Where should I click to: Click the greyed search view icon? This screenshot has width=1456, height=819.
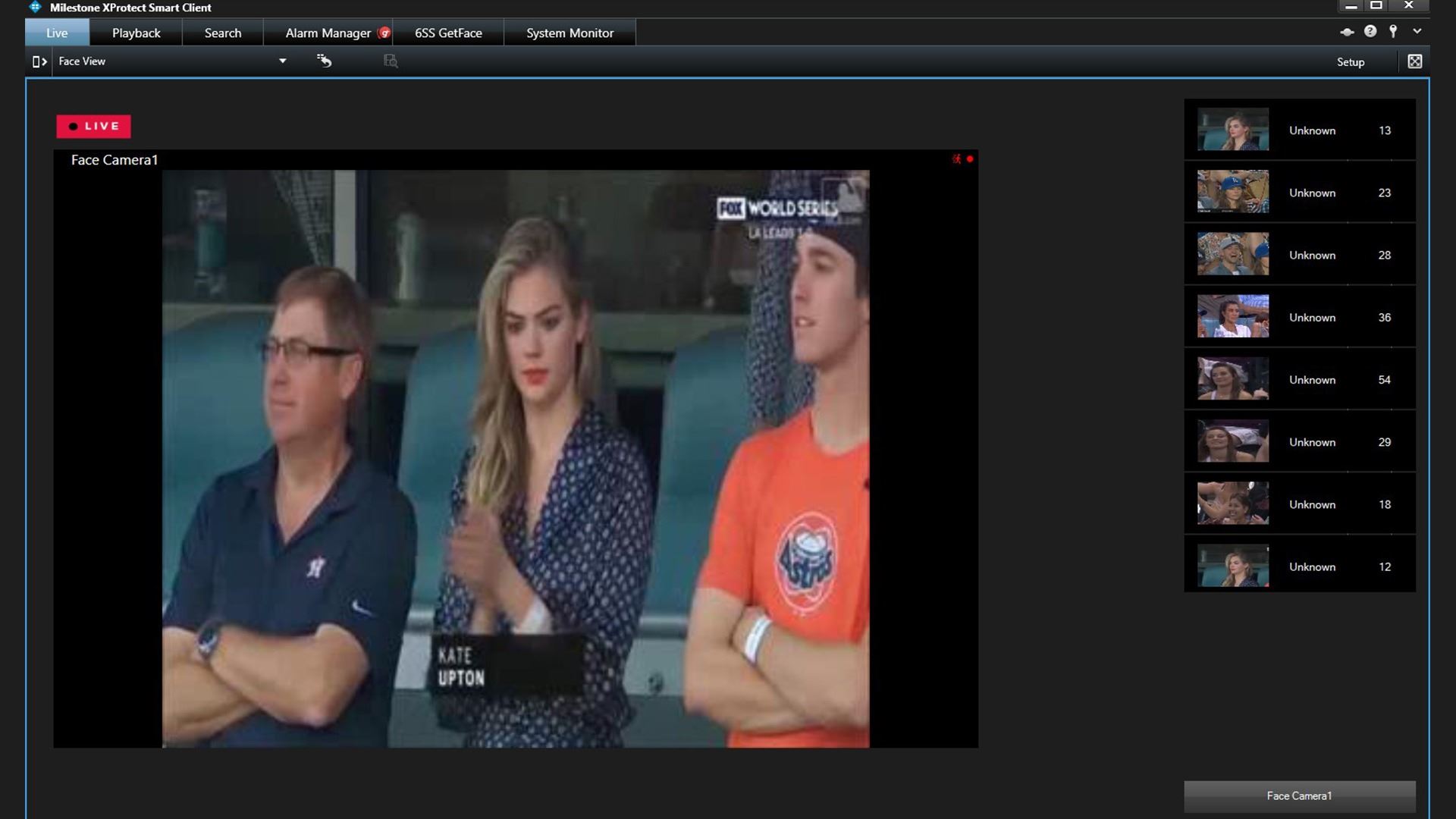pyautogui.click(x=391, y=61)
